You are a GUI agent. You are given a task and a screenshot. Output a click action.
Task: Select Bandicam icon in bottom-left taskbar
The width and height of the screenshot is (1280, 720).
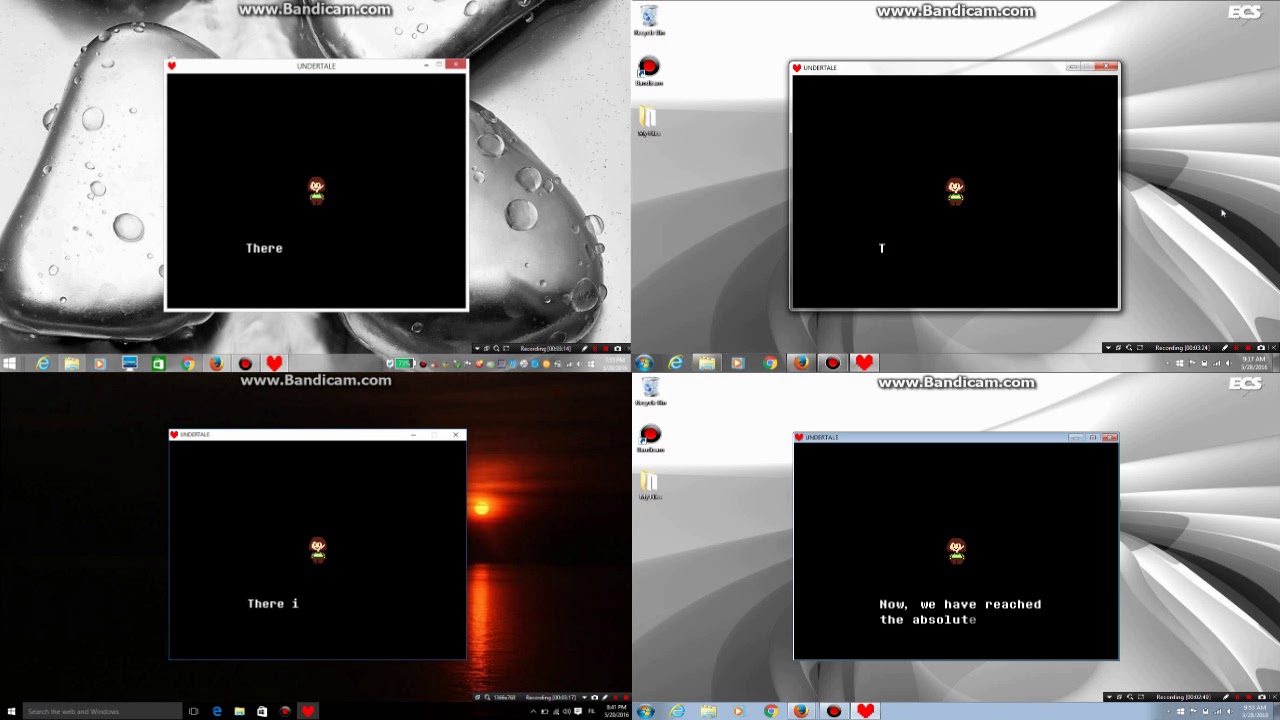[285, 712]
